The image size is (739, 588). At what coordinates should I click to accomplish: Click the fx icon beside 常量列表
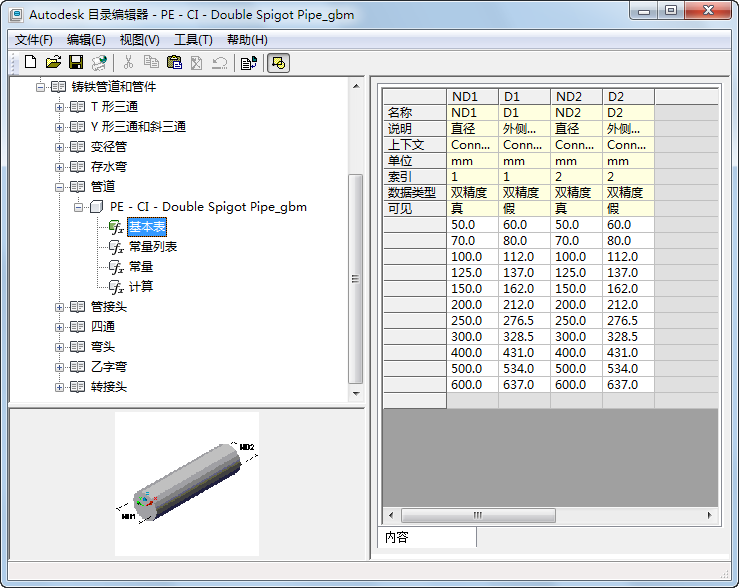click(x=116, y=247)
